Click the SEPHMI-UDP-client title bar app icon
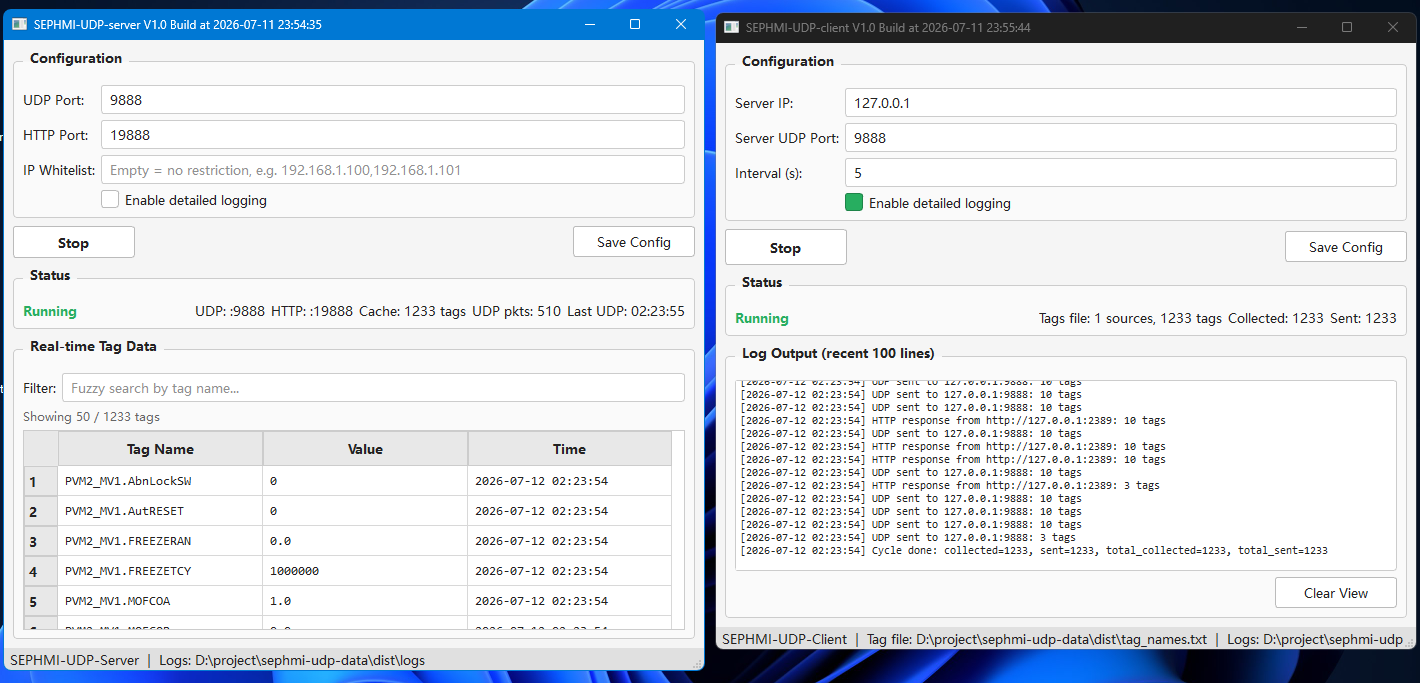 [x=731, y=27]
